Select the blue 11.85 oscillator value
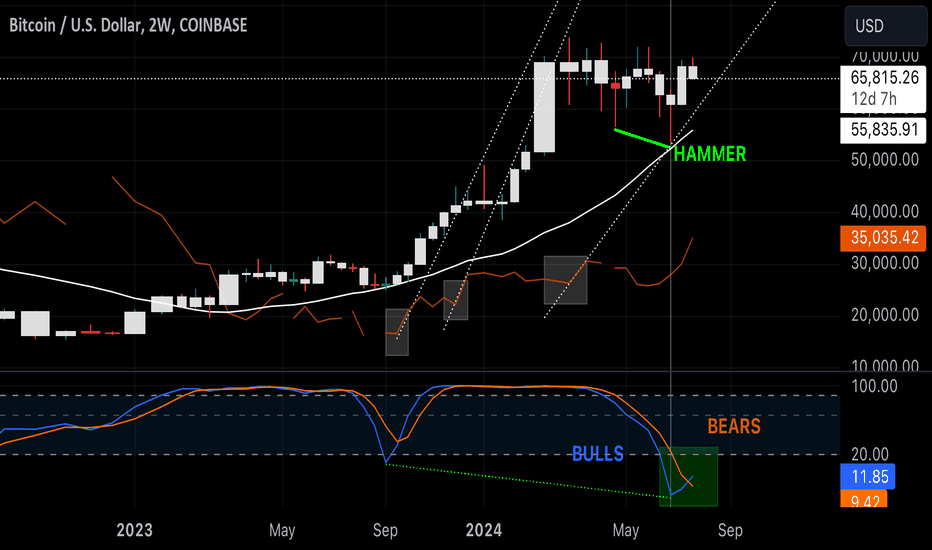 point(868,477)
